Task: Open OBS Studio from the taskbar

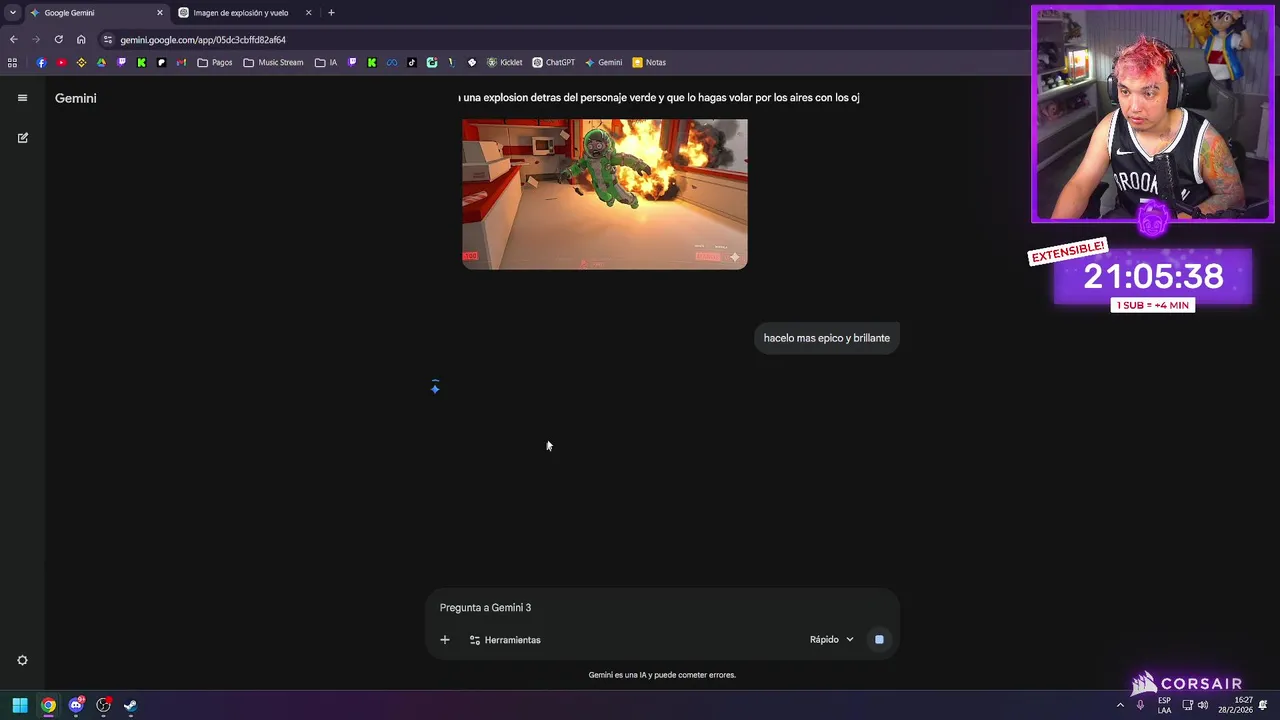Action: click(103, 705)
